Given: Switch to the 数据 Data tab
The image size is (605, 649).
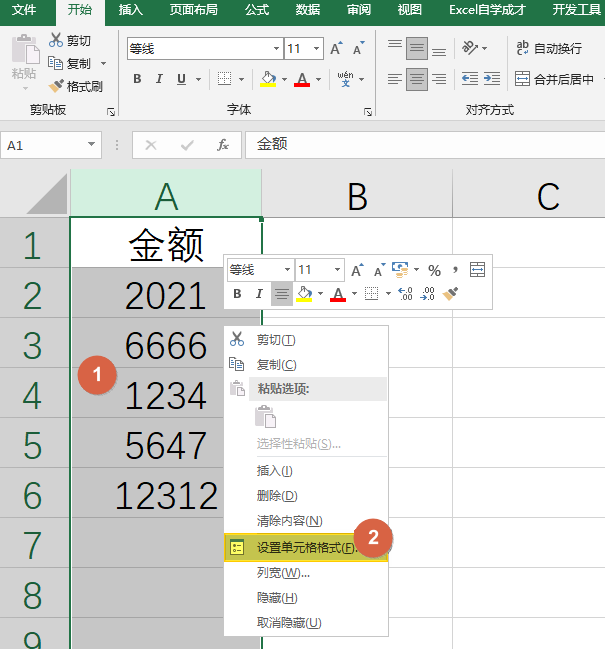Looking at the screenshot, I should pos(308,10).
